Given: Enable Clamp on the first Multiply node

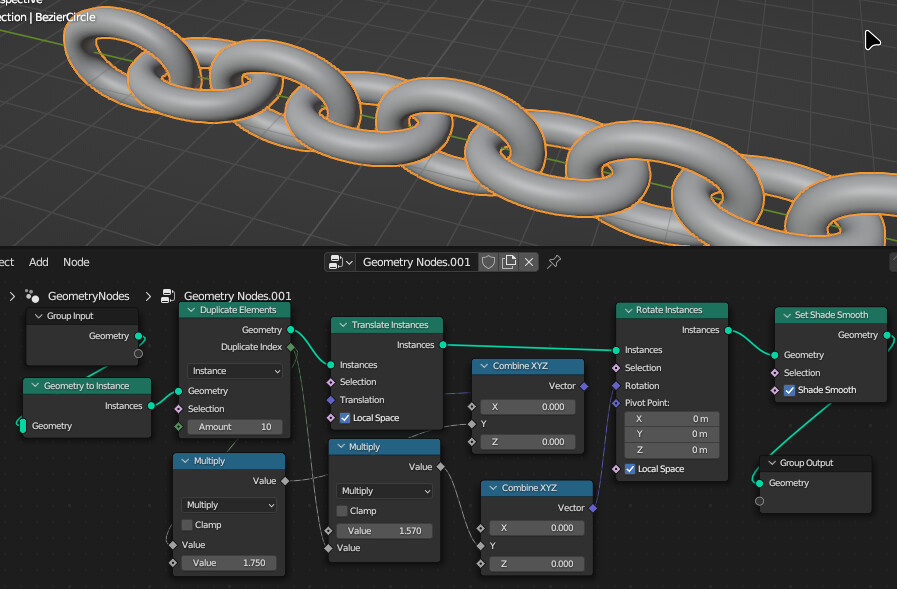Looking at the screenshot, I should (187, 524).
